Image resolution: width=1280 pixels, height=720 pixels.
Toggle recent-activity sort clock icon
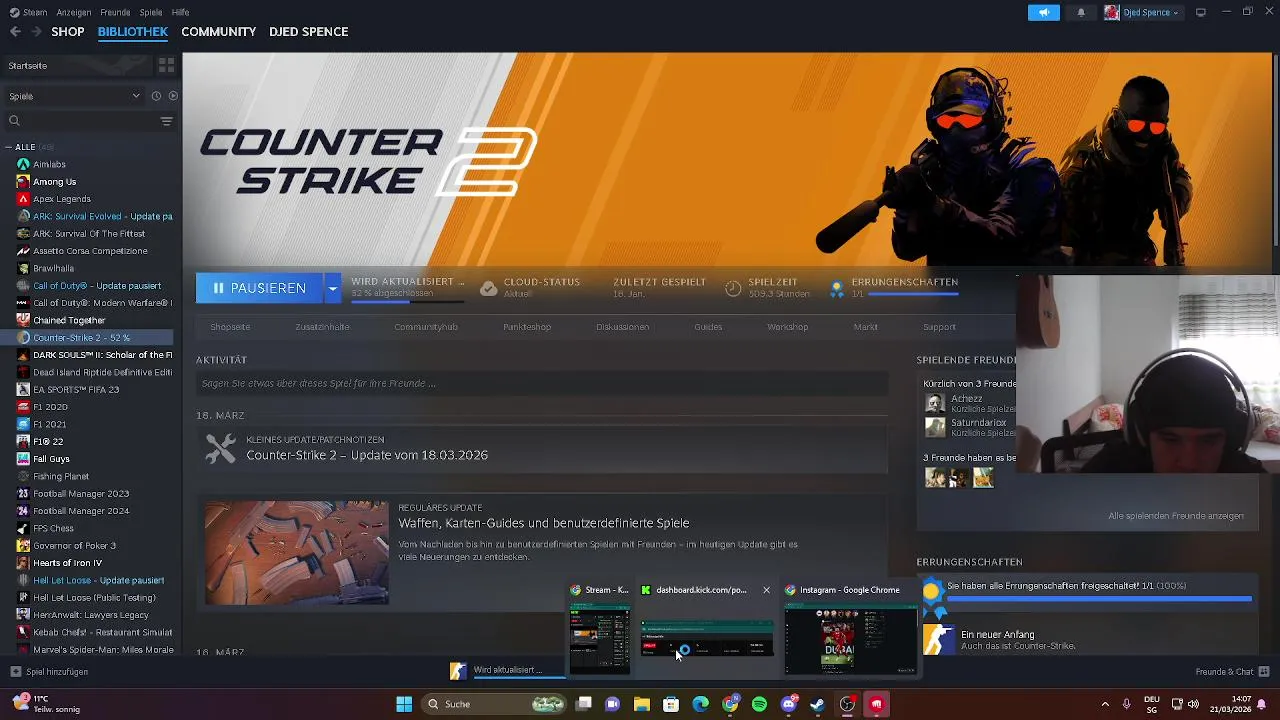156,96
